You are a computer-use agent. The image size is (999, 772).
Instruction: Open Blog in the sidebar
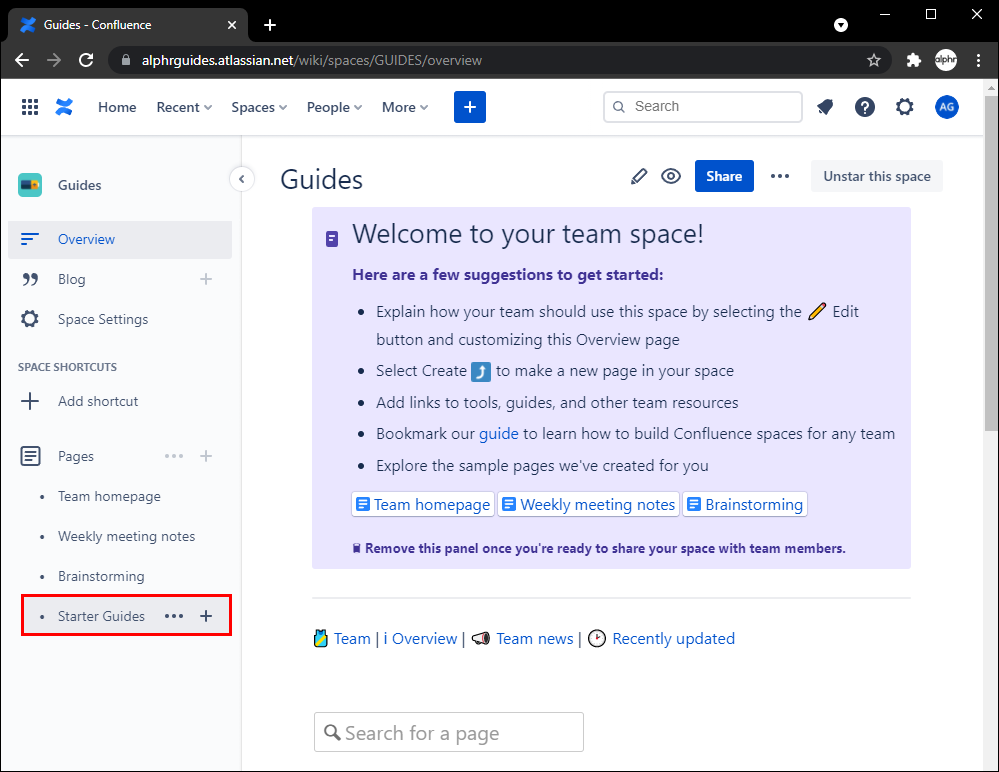coord(71,279)
